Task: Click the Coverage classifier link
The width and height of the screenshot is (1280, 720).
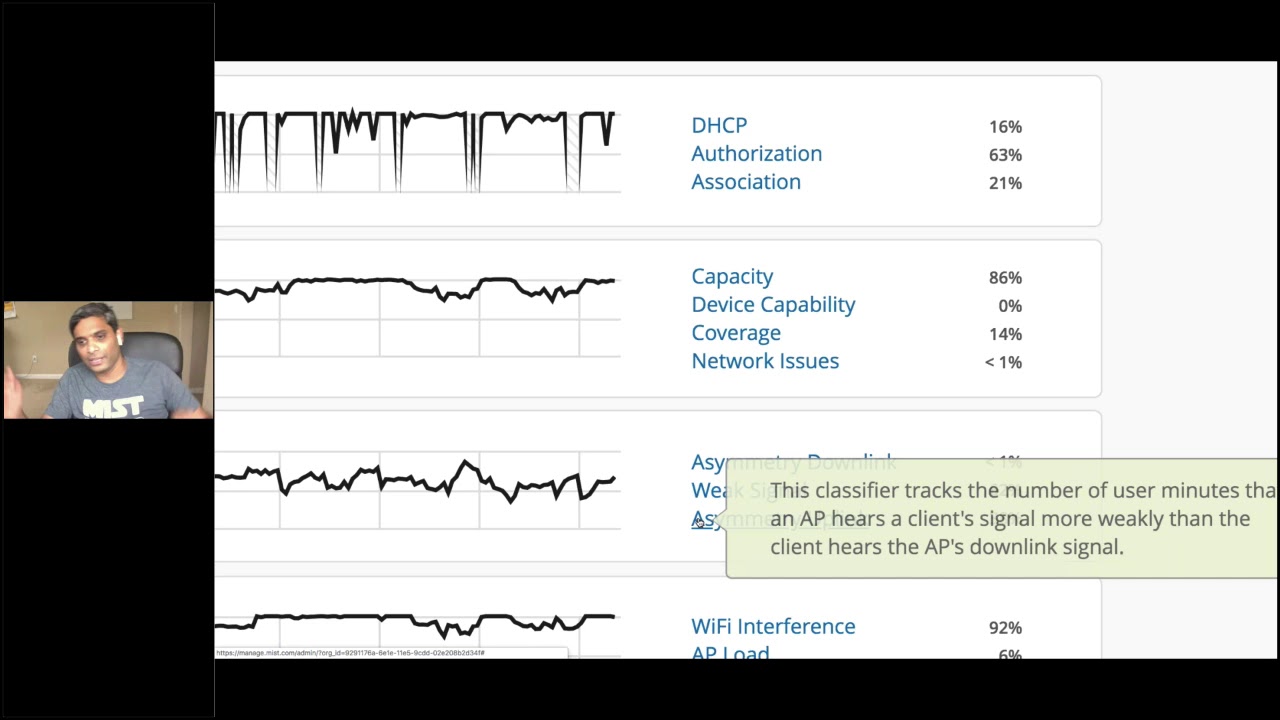Action: (736, 332)
